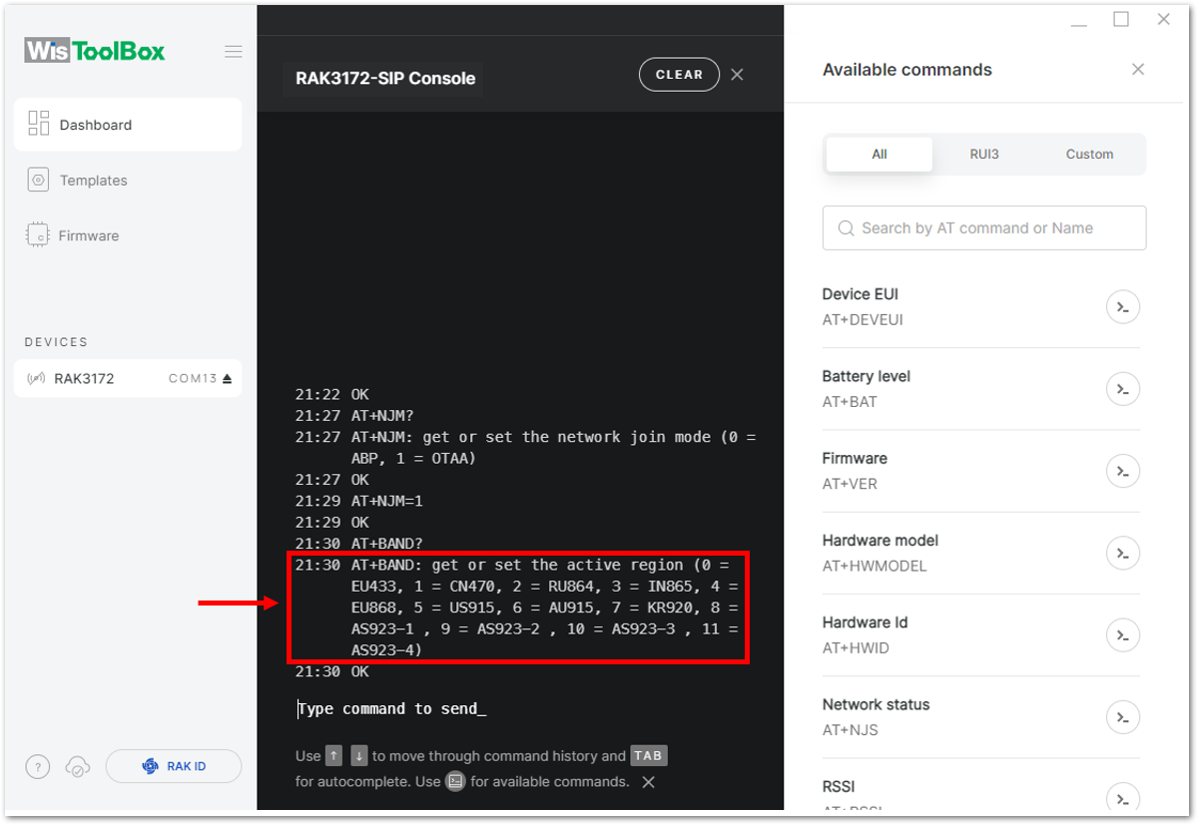This screenshot has width=1198, height=825.
Task: Click the Device EUI command name
Action: tap(860, 294)
